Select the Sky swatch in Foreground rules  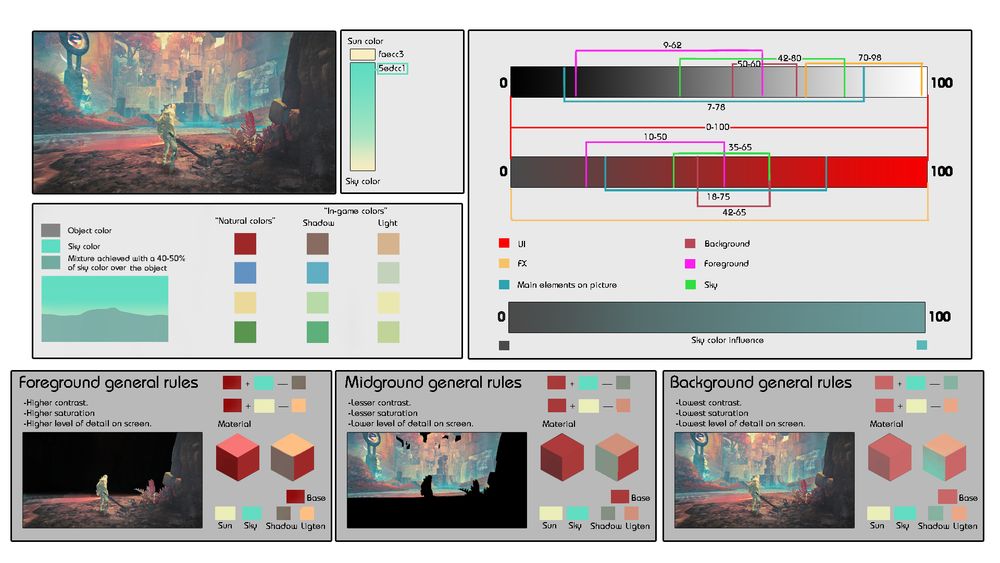251,513
